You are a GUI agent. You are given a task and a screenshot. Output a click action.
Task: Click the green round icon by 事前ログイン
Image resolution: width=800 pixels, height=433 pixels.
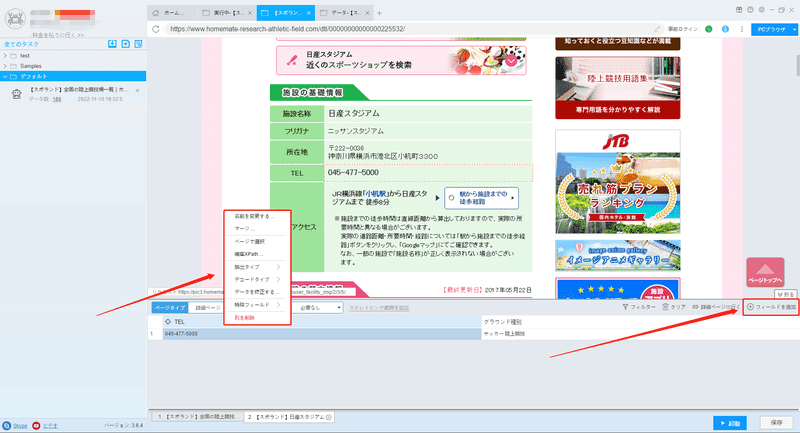click(x=709, y=29)
